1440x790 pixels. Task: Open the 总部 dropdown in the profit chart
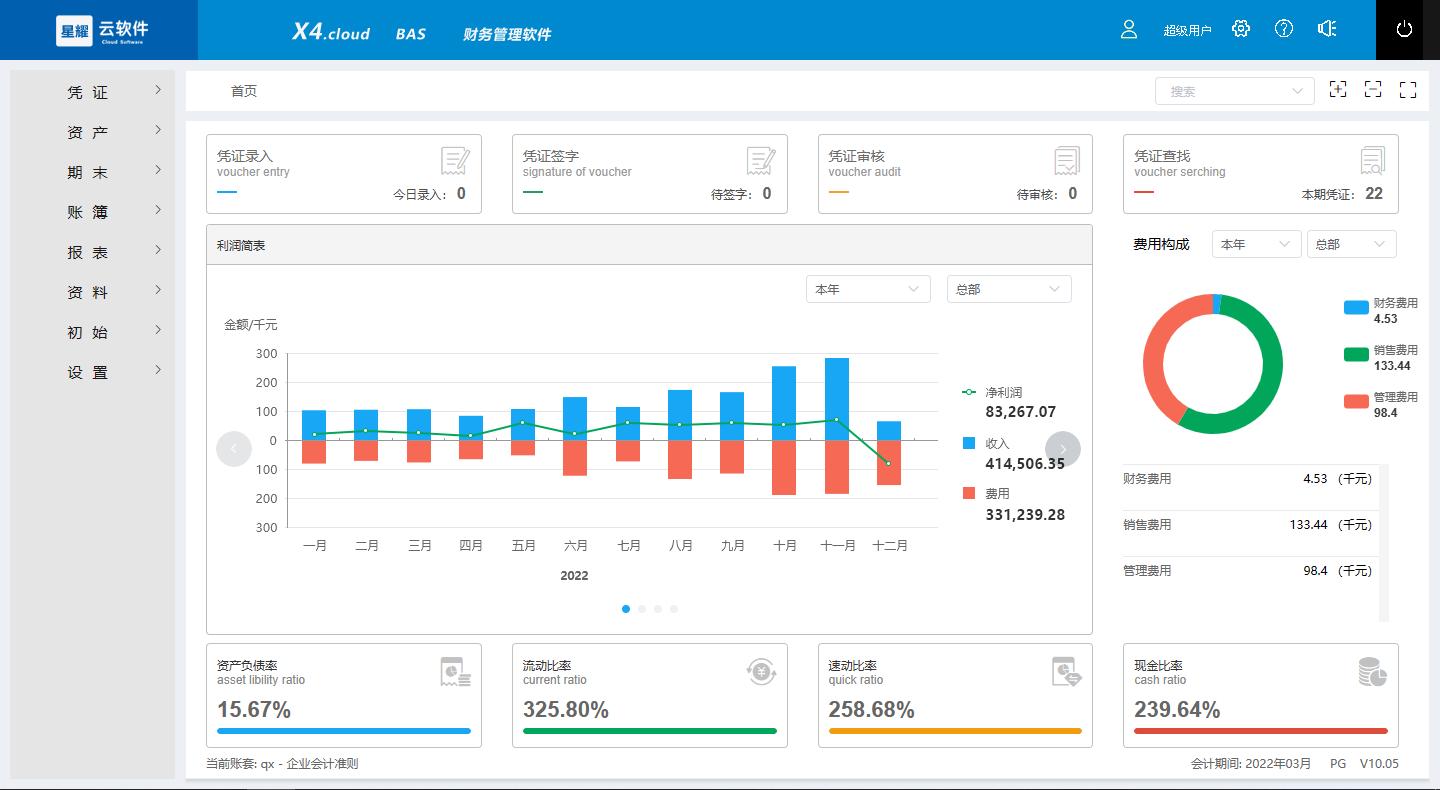pos(1008,288)
